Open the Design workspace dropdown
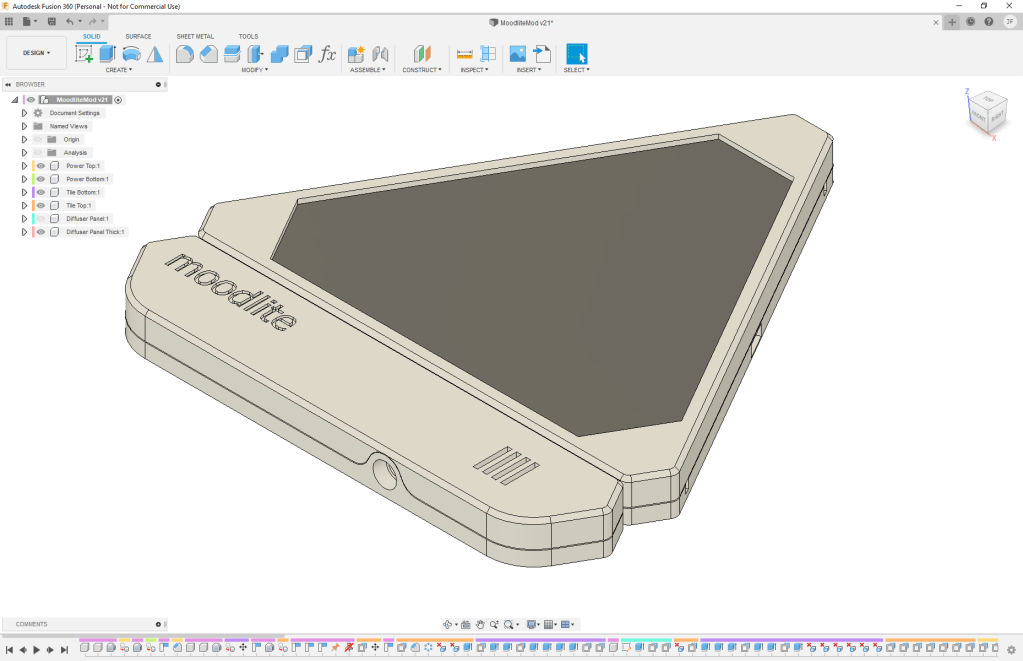The width and height of the screenshot is (1023, 661). (x=36, y=53)
